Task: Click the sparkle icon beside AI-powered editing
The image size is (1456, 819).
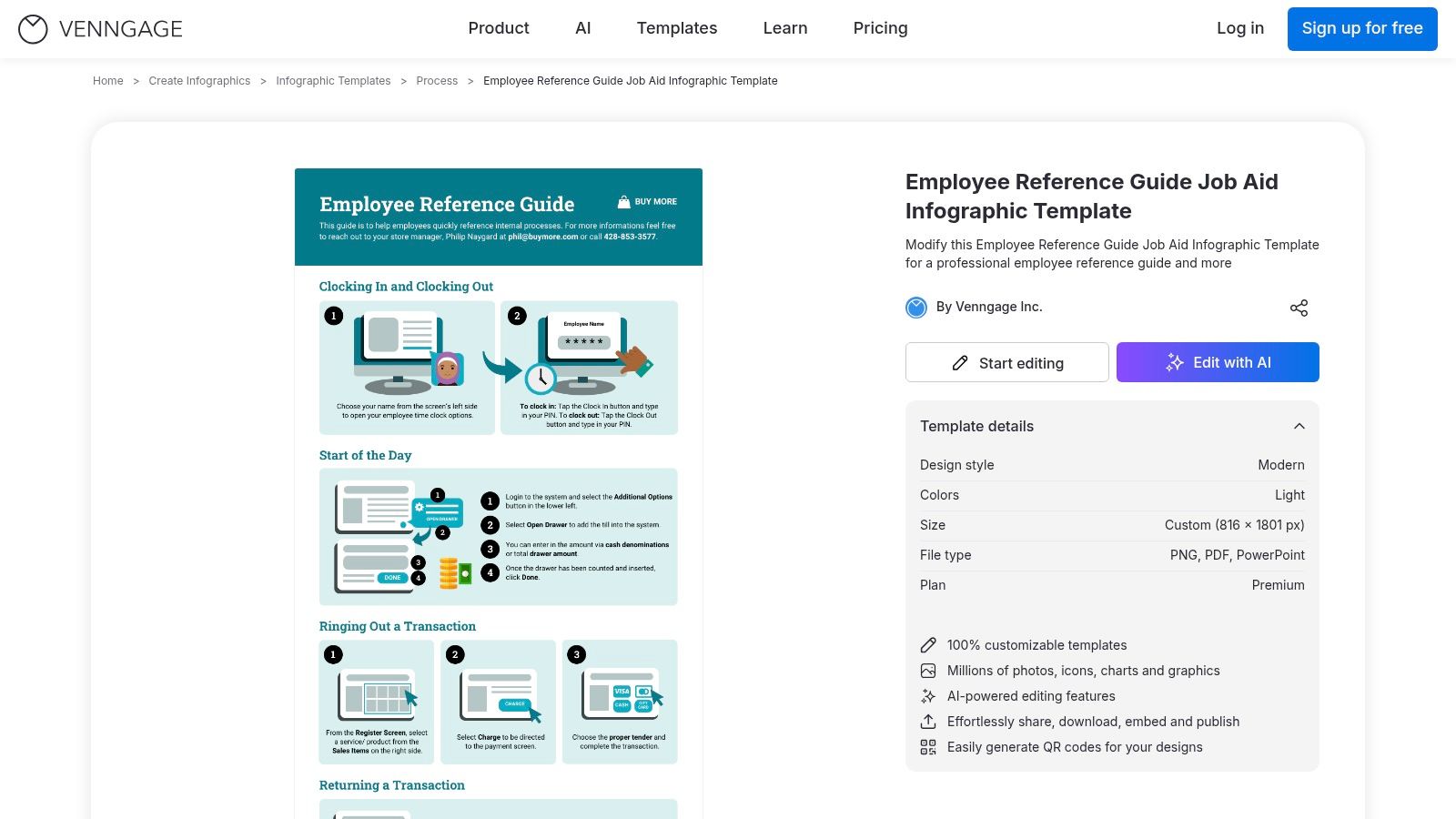Action: [x=928, y=696]
